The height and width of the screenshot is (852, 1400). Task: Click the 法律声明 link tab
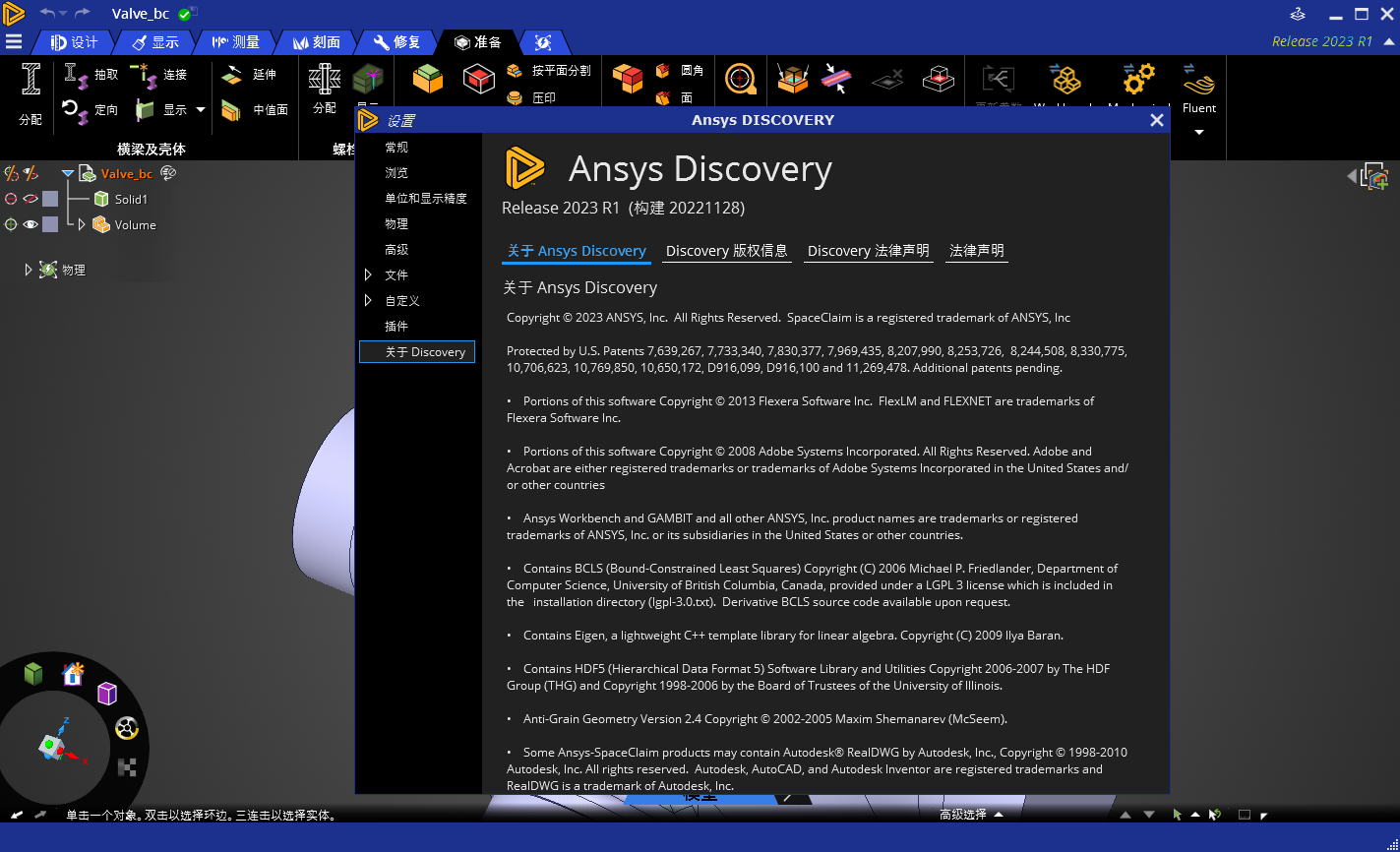click(976, 251)
